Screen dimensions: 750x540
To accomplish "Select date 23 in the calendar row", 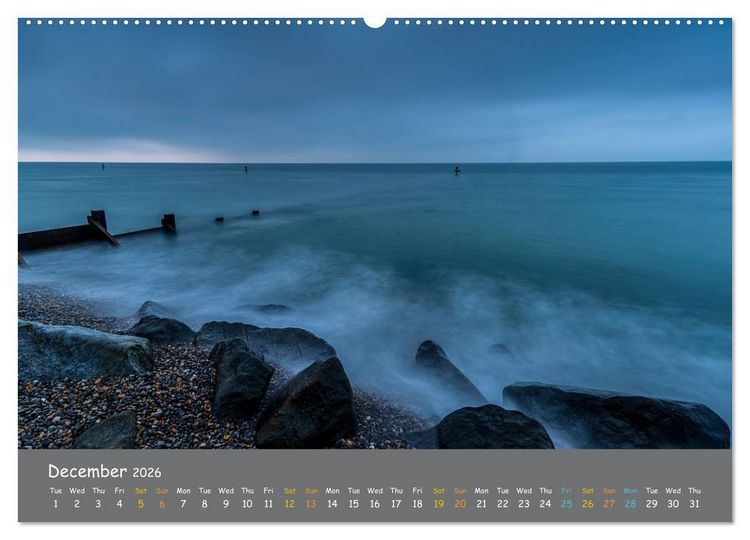I will tap(524, 504).
